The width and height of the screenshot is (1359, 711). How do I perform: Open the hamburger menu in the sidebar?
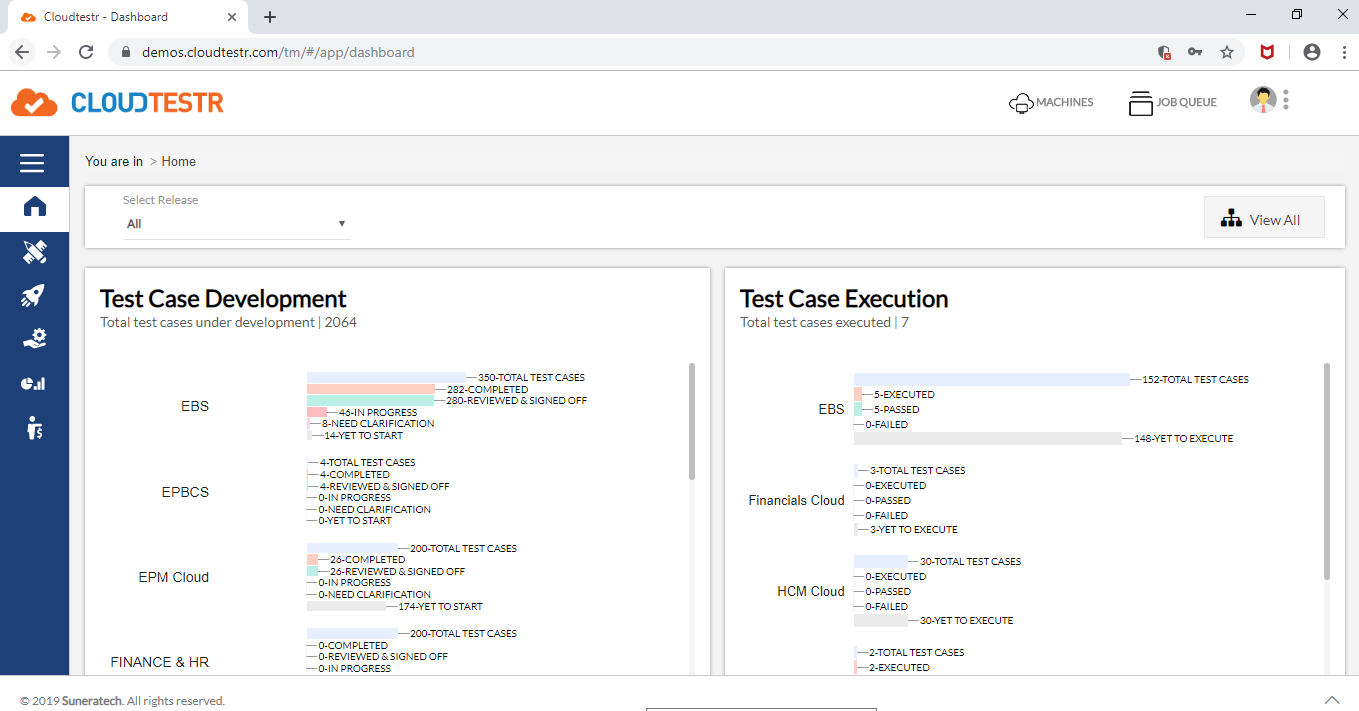[x=33, y=163]
